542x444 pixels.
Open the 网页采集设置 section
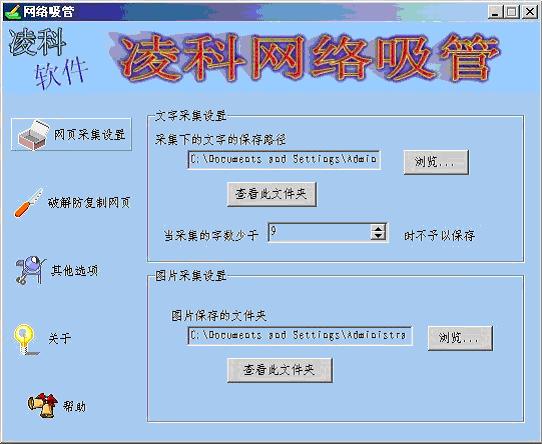pyautogui.click(x=71, y=135)
